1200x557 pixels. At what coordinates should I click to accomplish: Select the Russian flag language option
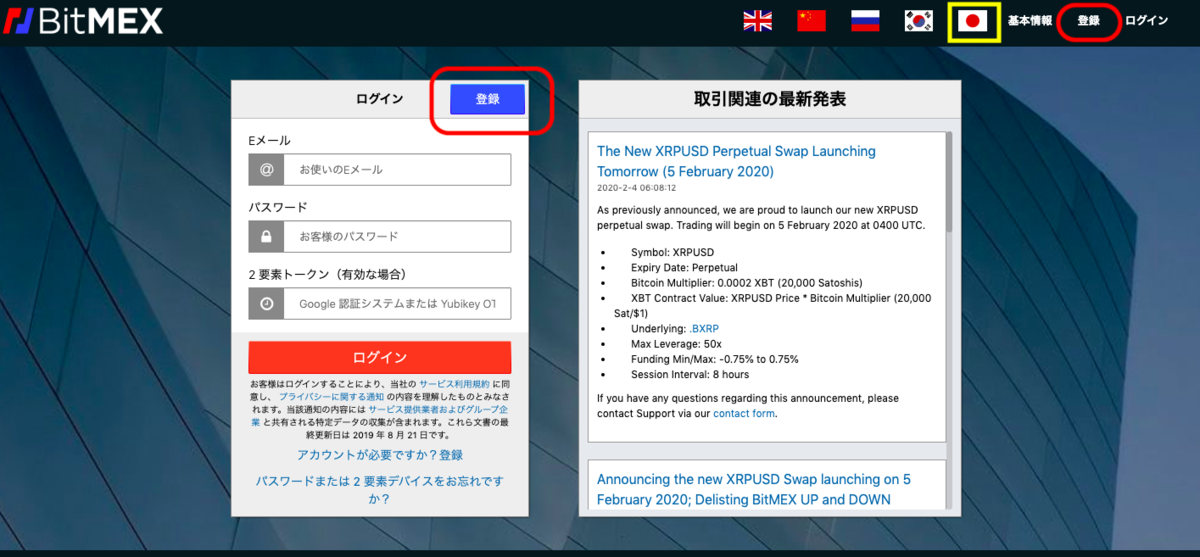(x=865, y=21)
